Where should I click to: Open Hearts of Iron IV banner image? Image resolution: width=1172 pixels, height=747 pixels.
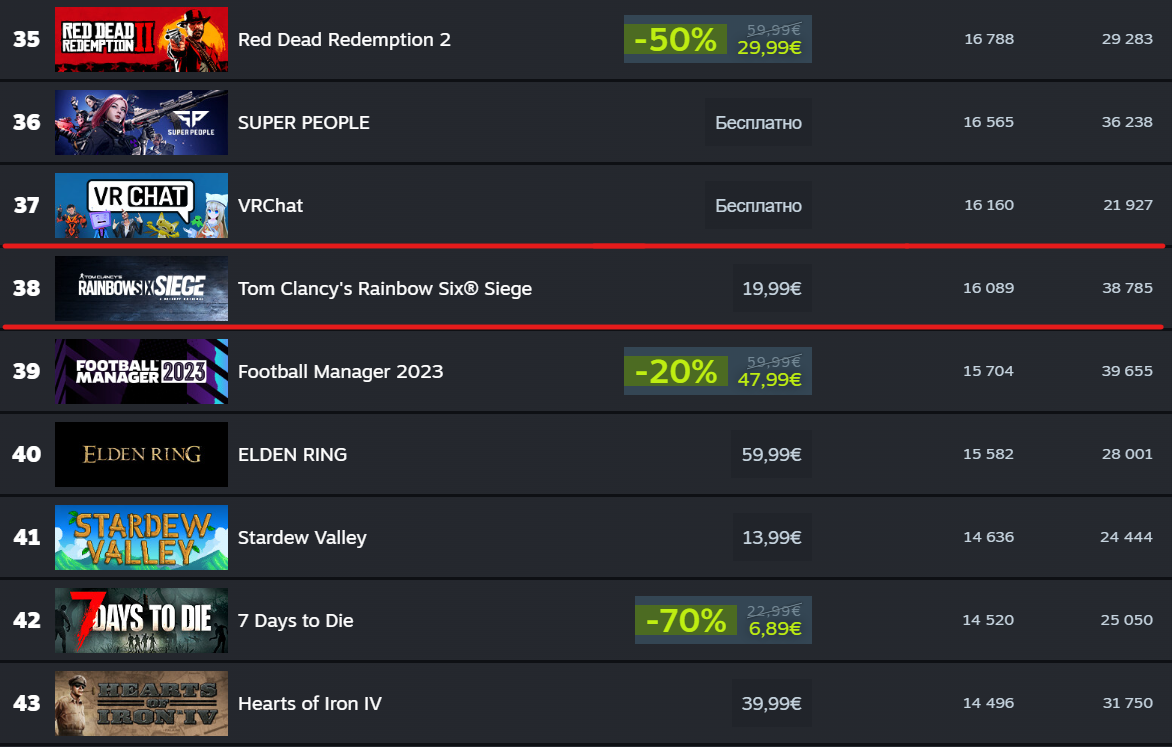(x=141, y=704)
